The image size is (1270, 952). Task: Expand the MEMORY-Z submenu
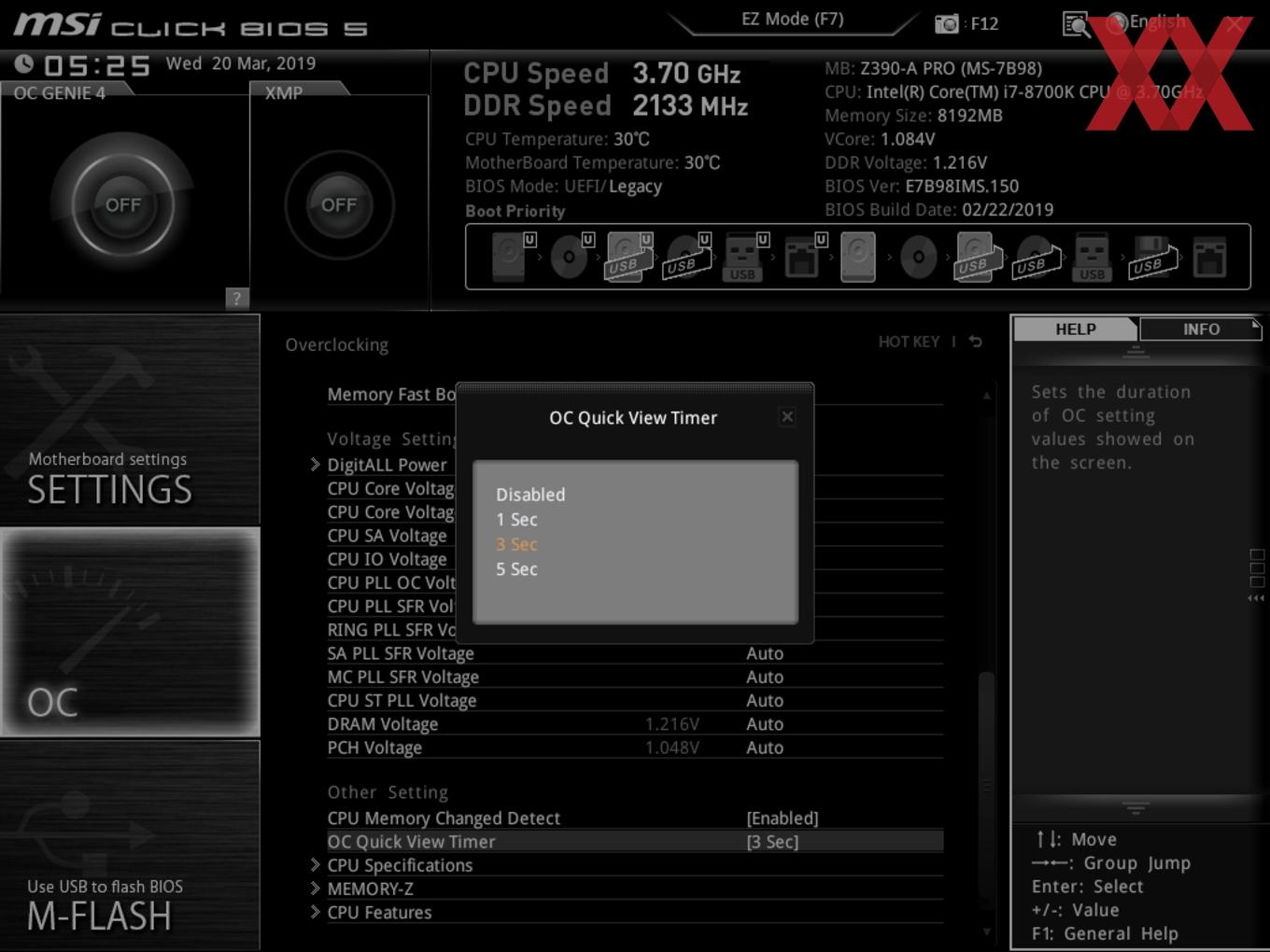coord(370,889)
